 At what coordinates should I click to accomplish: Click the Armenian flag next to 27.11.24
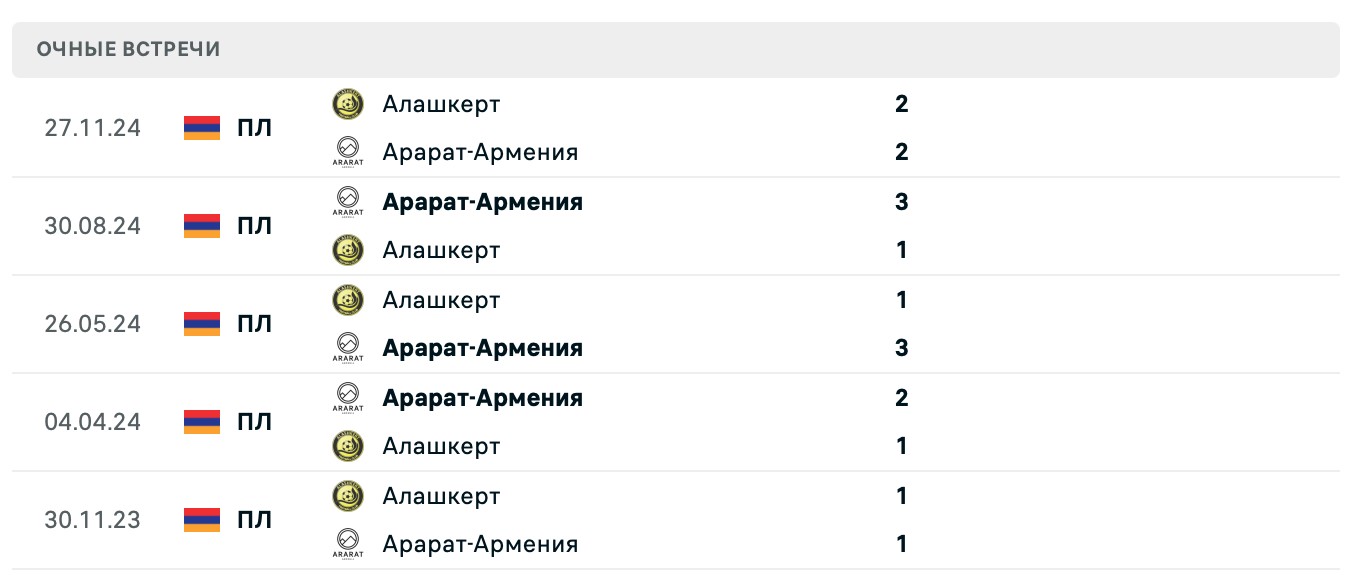[202, 127]
